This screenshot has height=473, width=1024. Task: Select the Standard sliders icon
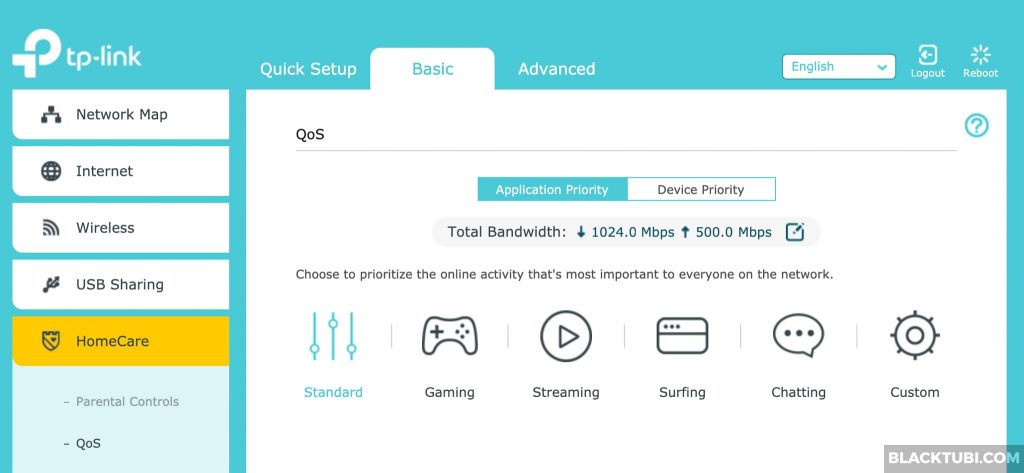click(x=333, y=336)
